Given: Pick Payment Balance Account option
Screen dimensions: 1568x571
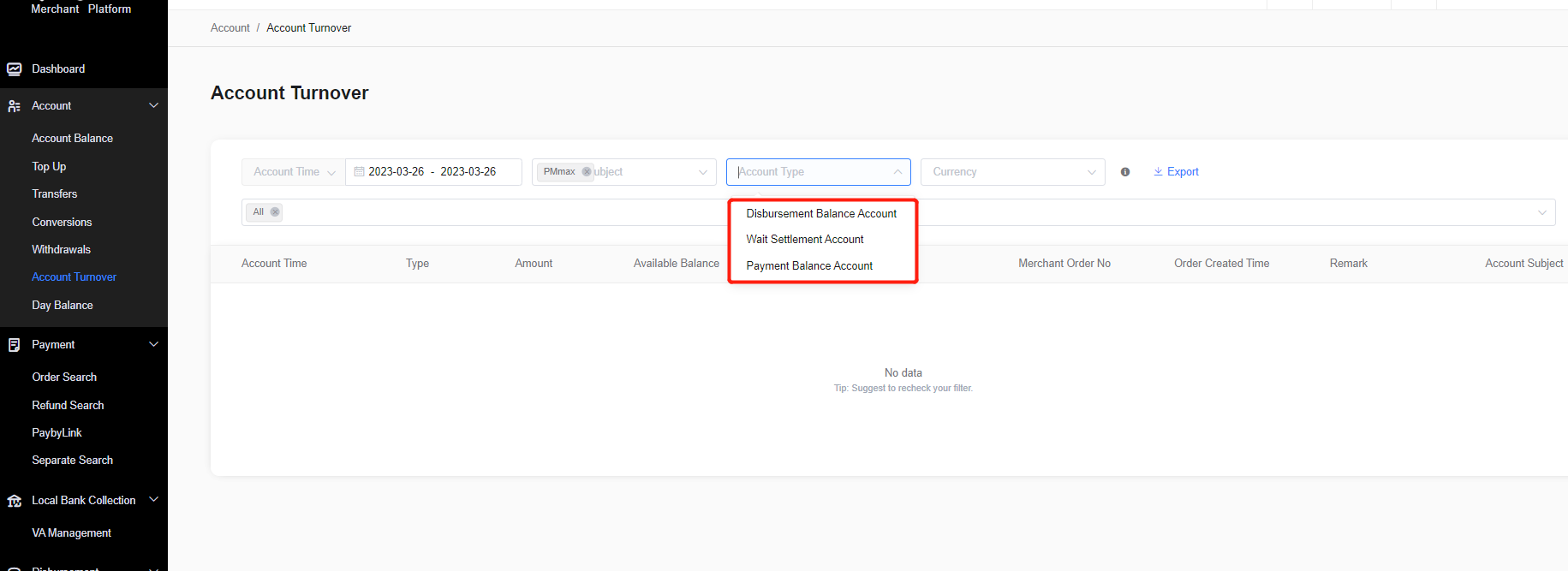Looking at the screenshot, I should click(x=809, y=266).
